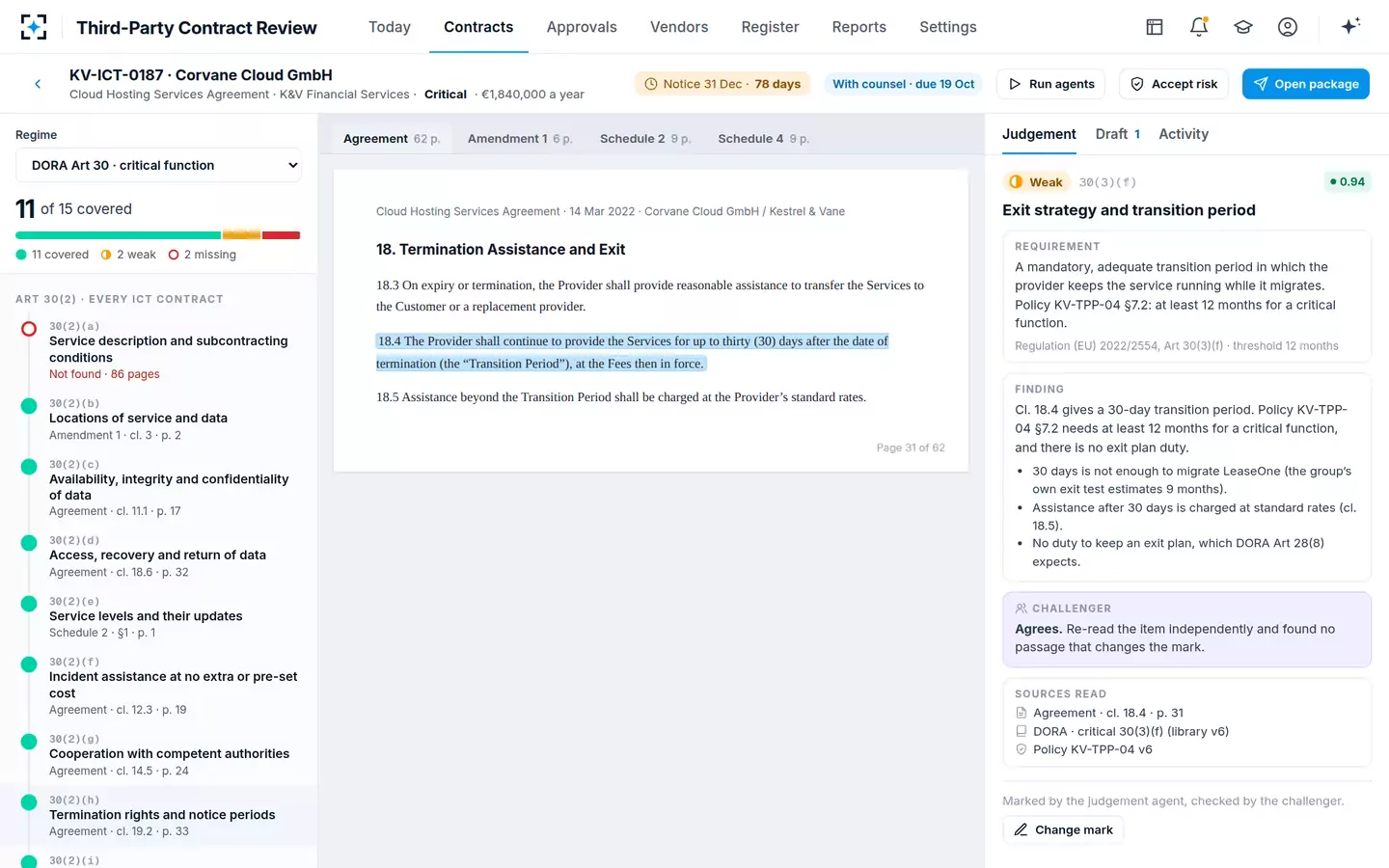Click the book icon beside DORA critical 30(3)(f)
The image size is (1389, 868).
click(1021, 731)
